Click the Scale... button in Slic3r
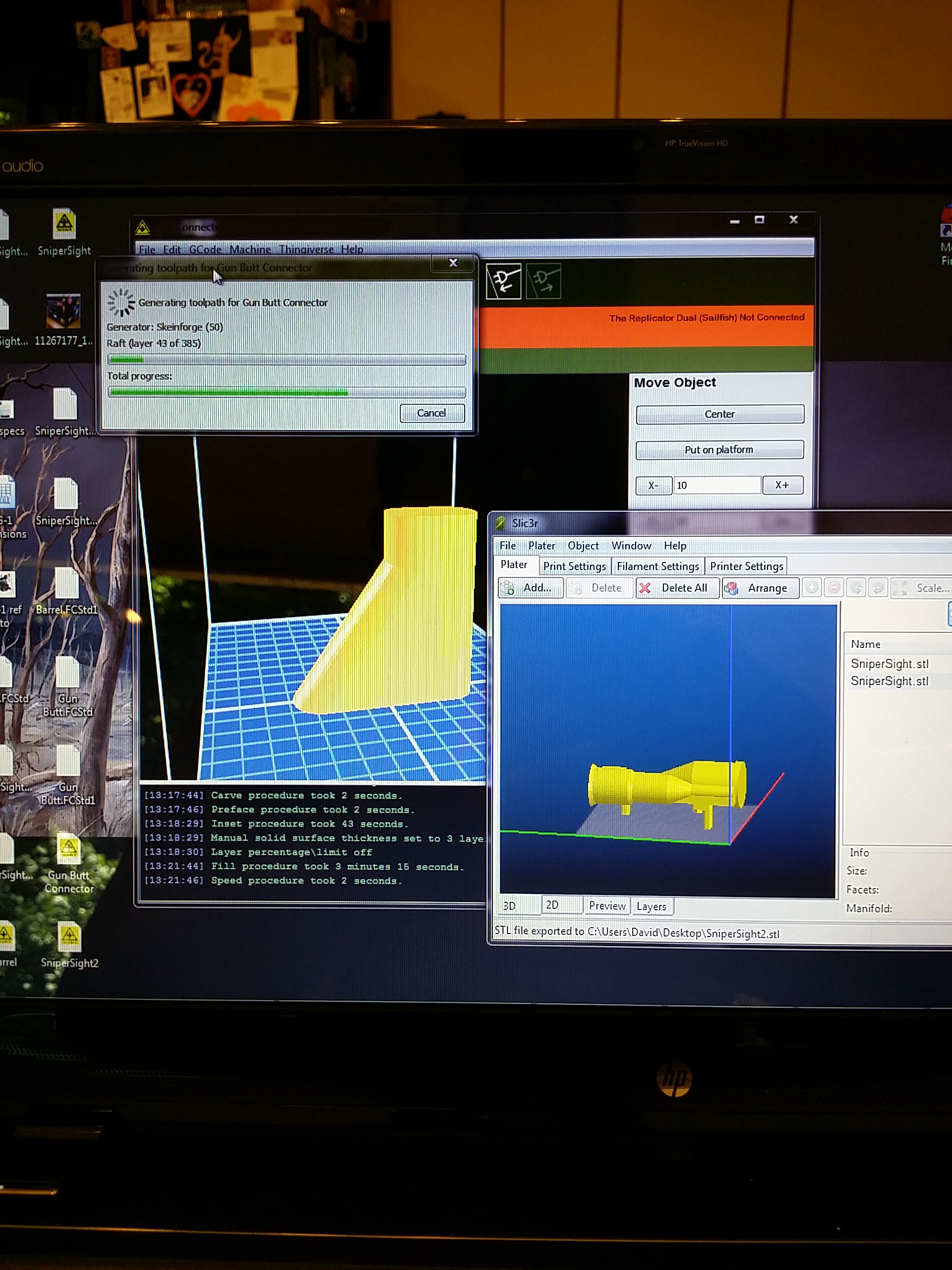This screenshot has width=952, height=1270. (x=922, y=588)
